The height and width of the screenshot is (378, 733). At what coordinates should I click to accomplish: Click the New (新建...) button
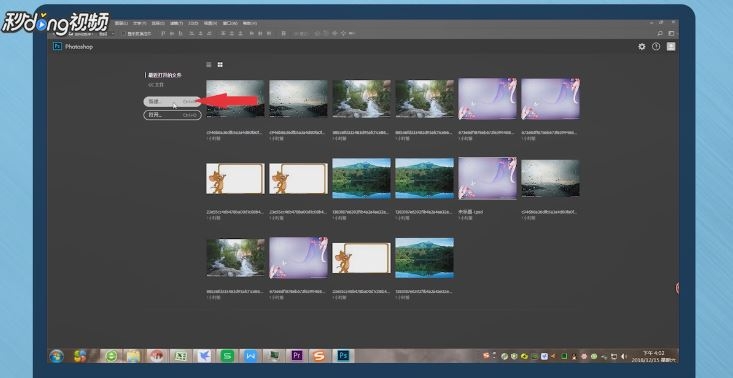point(172,101)
